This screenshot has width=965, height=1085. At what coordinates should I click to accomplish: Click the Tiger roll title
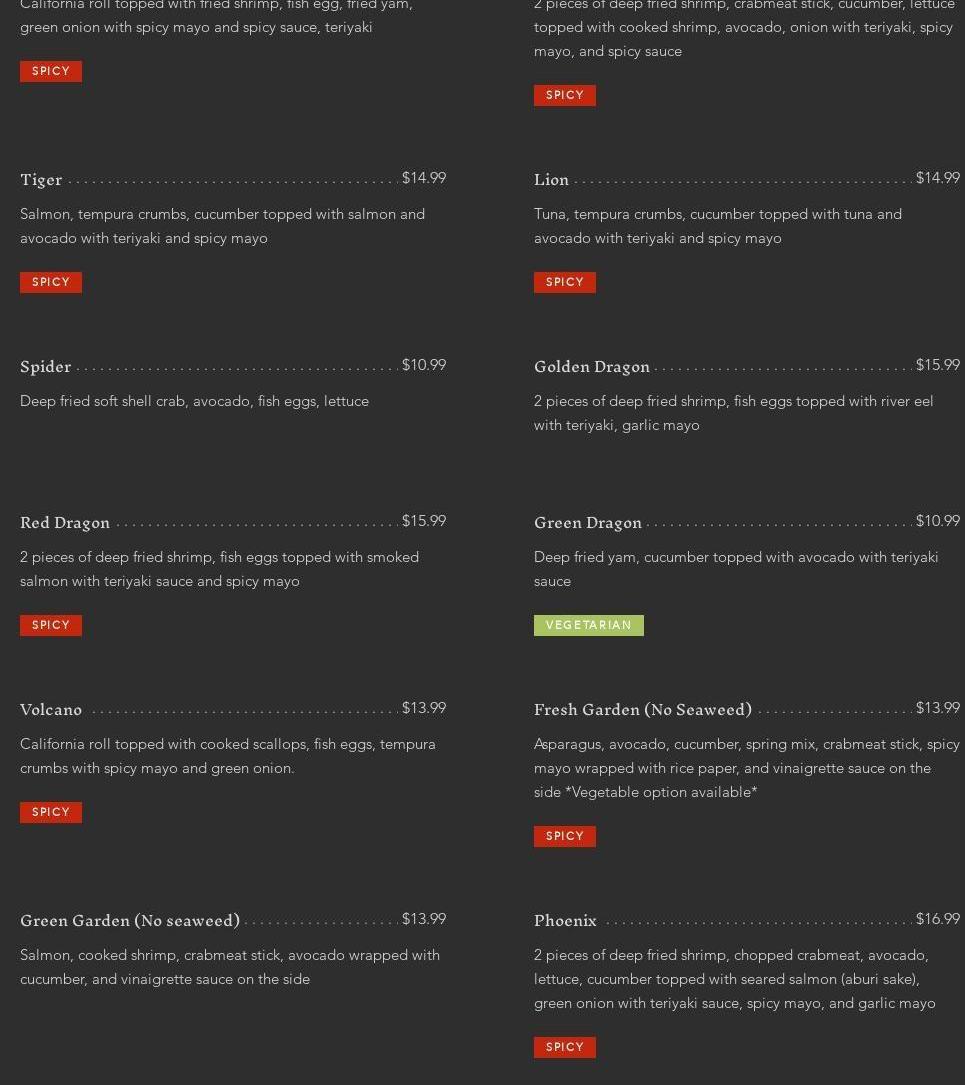tap(41, 180)
